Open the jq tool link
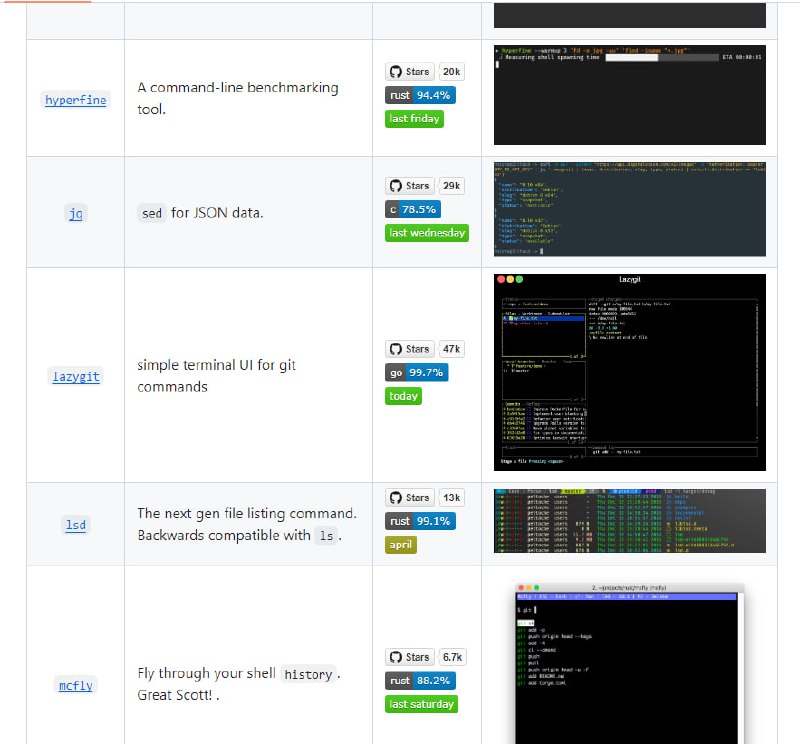Viewport: 800px width, 744px height. 75,213
